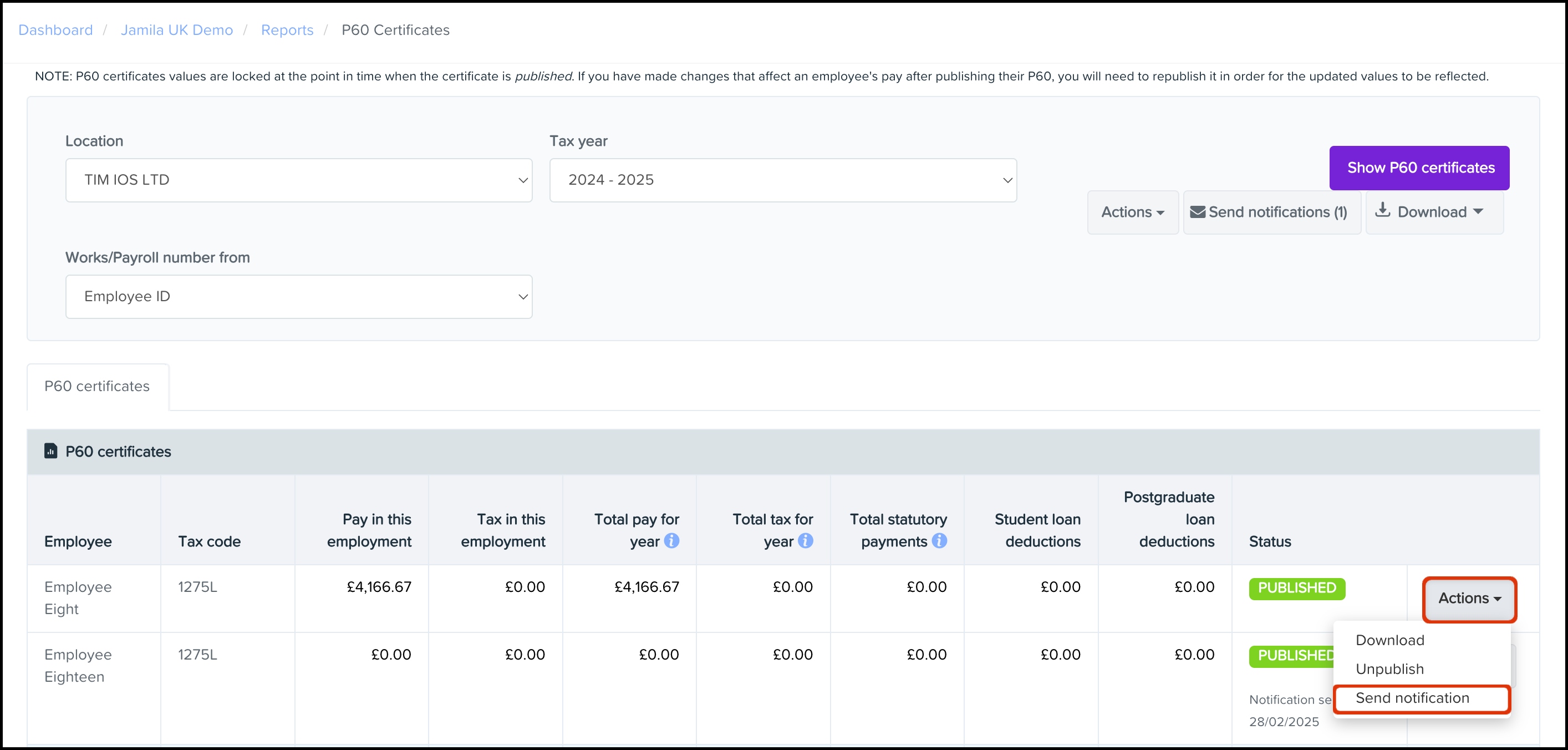Viewport: 1568px width, 750px height.
Task: Click the info icon beside Total statutory payments
Action: (x=939, y=540)
